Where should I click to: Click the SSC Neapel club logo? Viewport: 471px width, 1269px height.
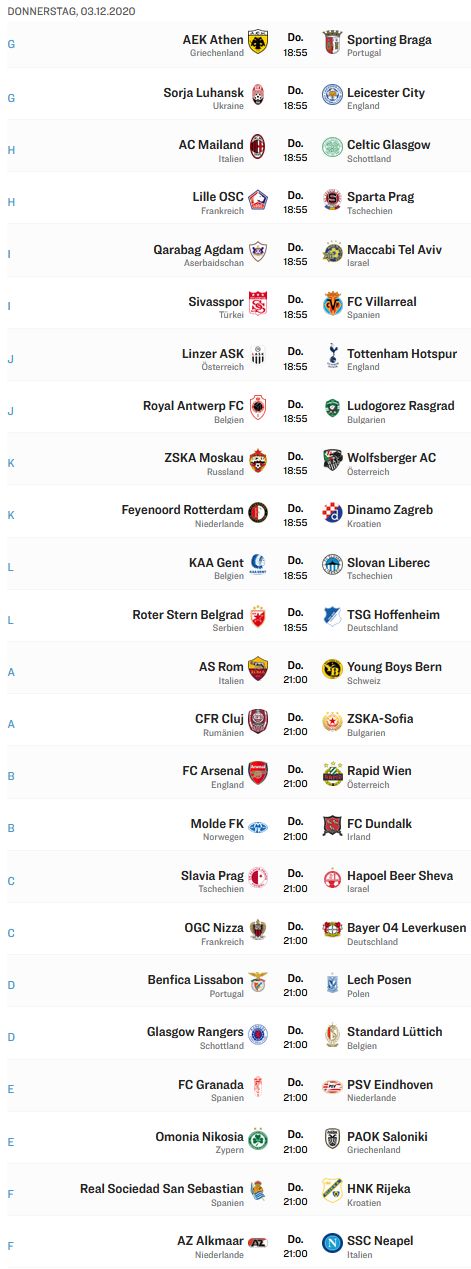[332, 1242]
